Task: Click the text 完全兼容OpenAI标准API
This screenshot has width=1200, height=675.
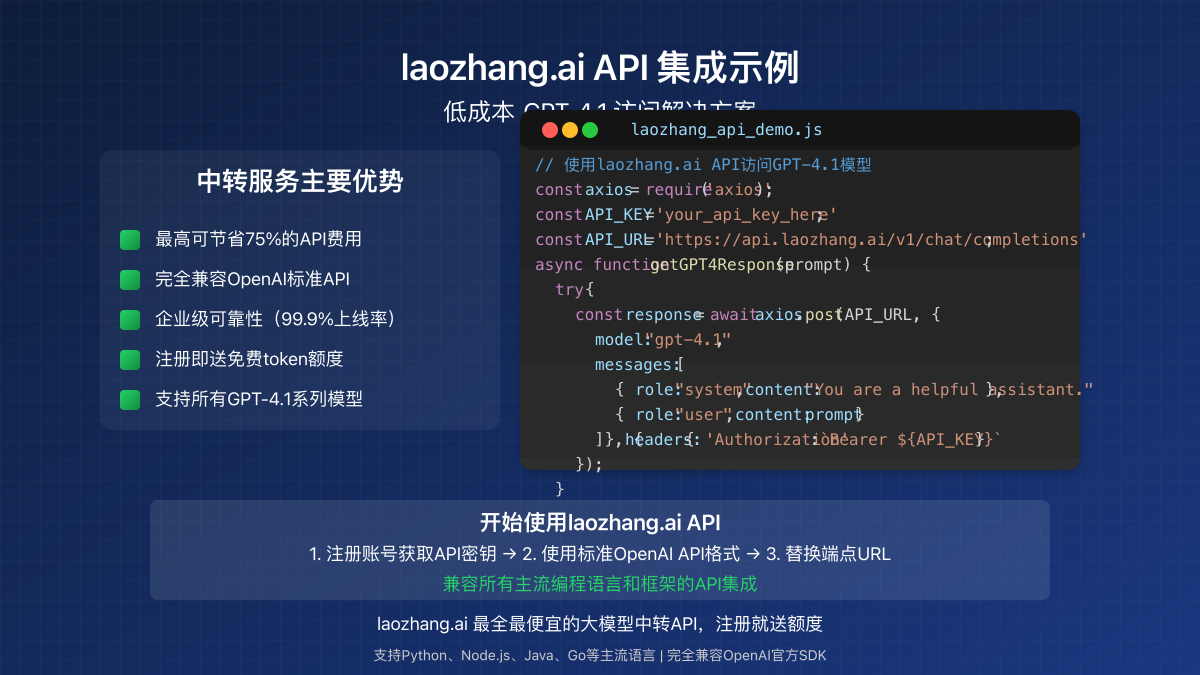Action: click(252, 280)
